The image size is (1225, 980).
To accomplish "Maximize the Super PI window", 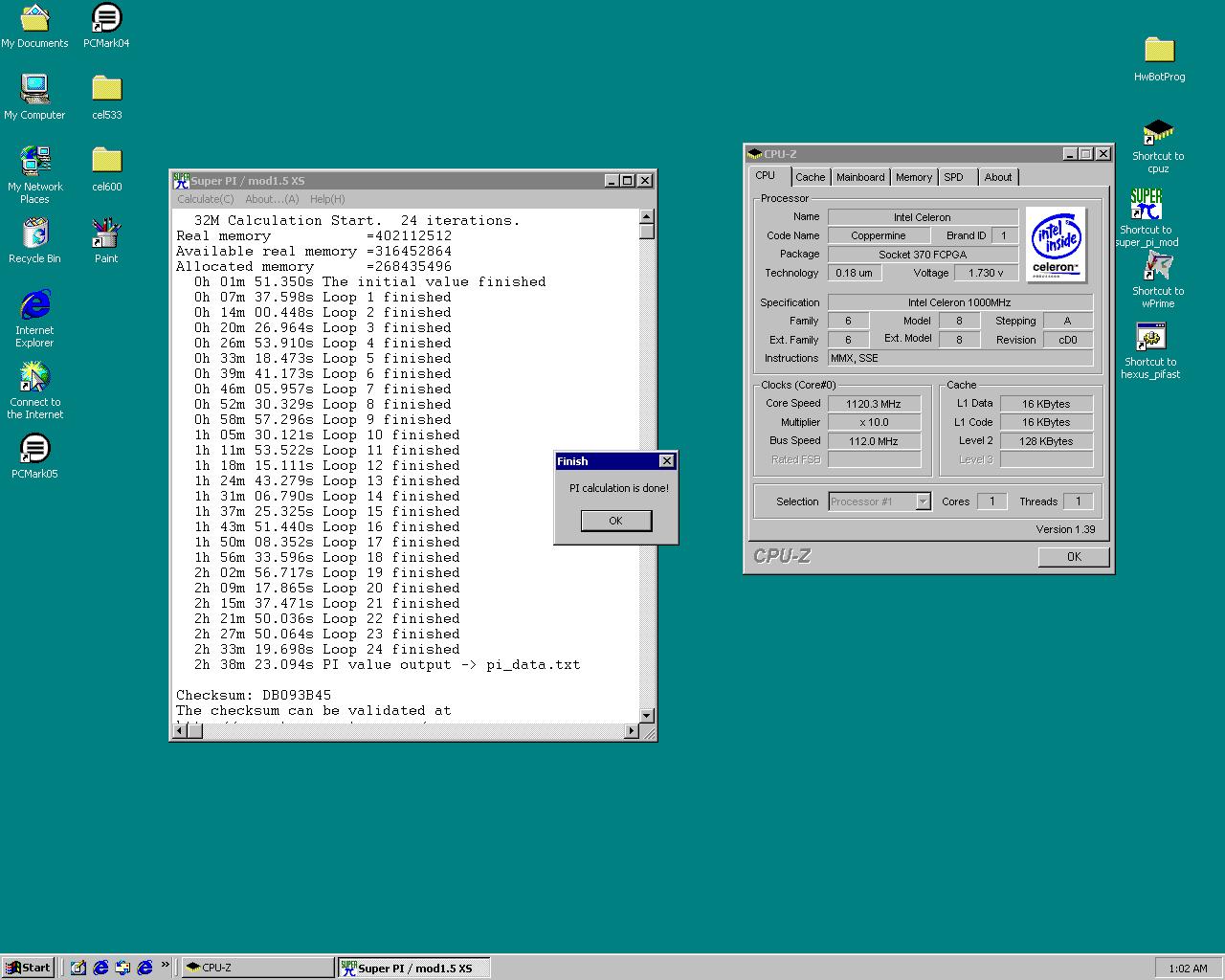I will point(628,181).
